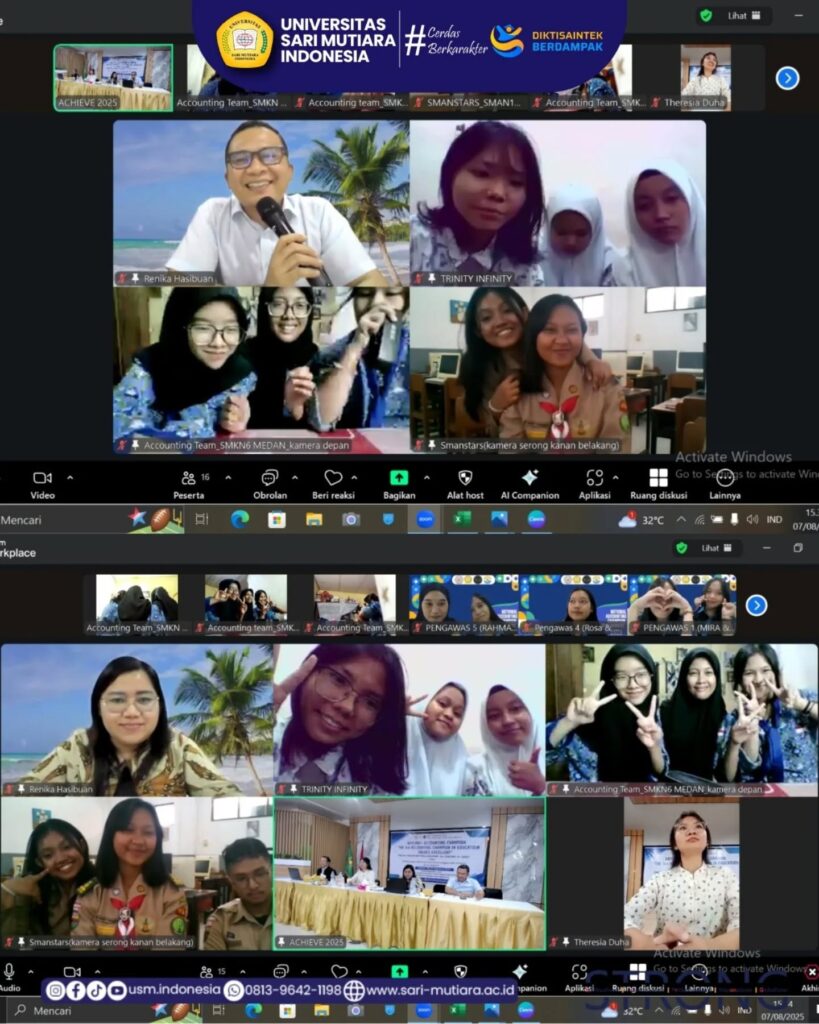This screenshot has height=1024, width=819.
Task: Click ACHIEVE 2025 video tile, lower window
Action: tap(410, 873)
